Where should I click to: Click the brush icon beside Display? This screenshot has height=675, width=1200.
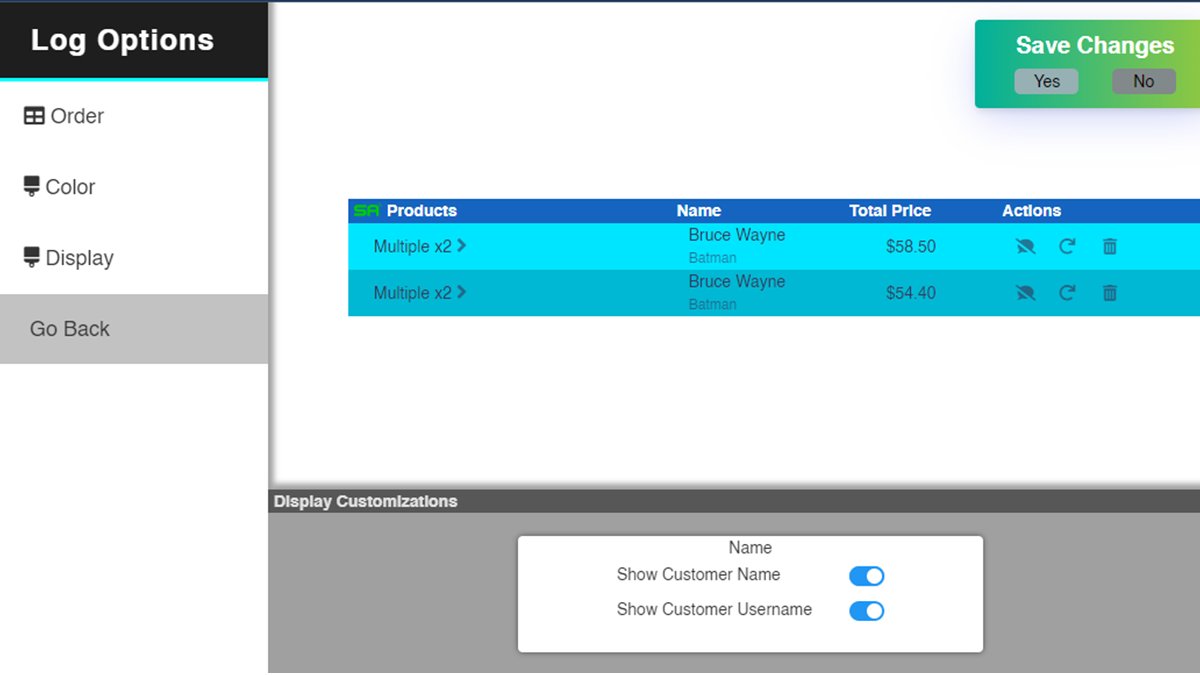coord(32,258)
